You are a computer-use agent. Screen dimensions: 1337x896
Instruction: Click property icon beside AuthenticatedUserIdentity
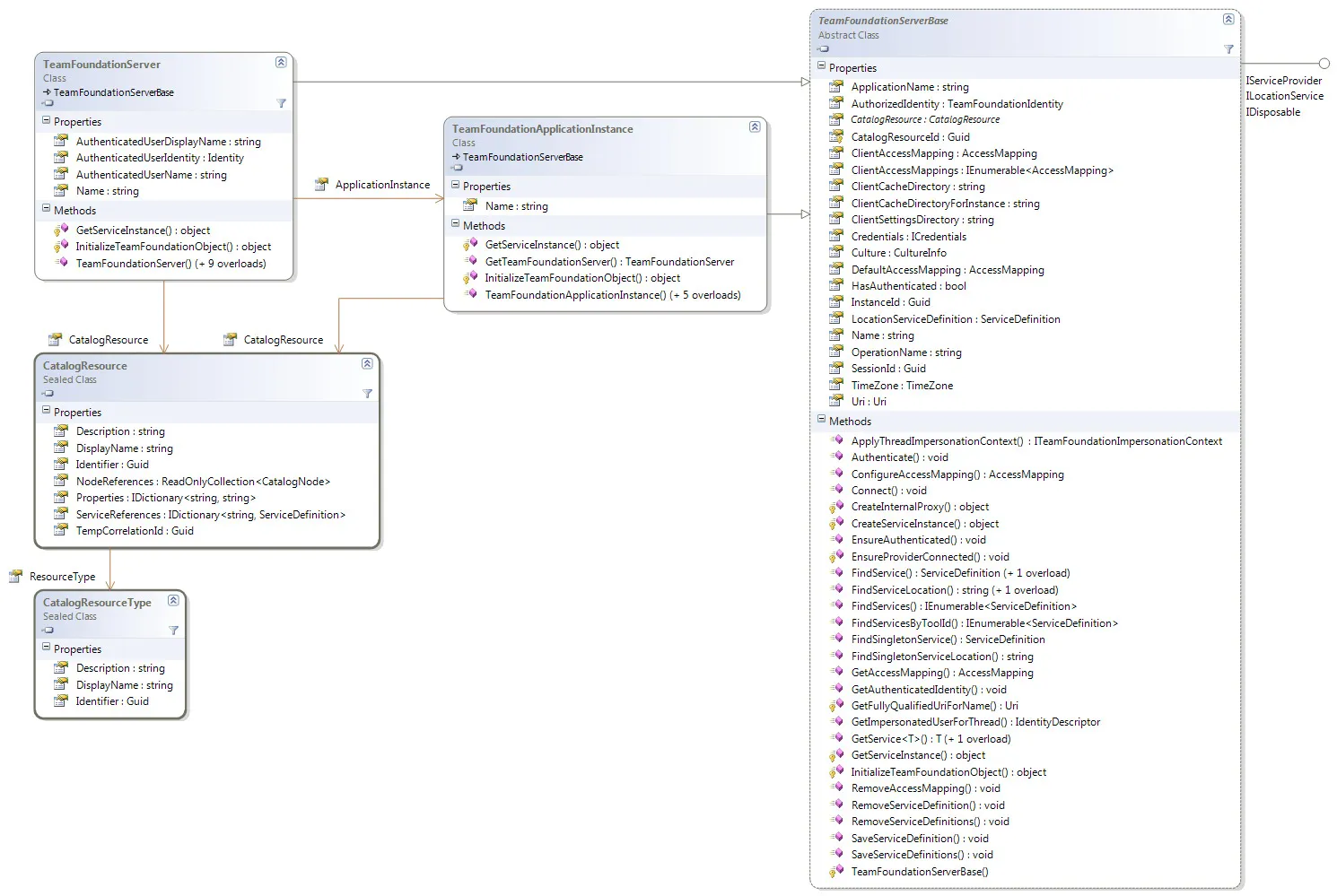[61, 157]
